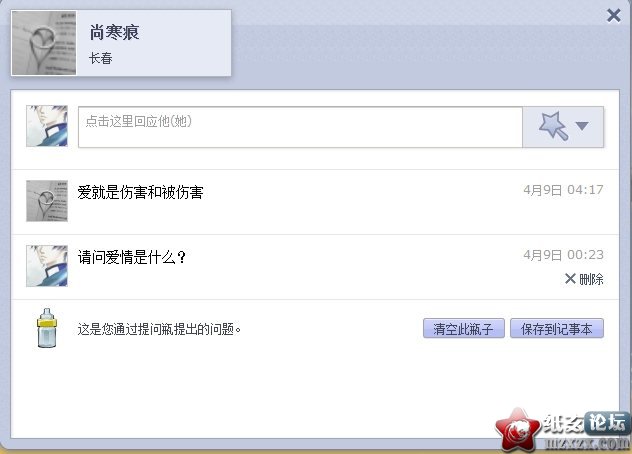Click the avatar next to 爱就是伤害和被伤害
Screen dimensions: 632x454
47,201
